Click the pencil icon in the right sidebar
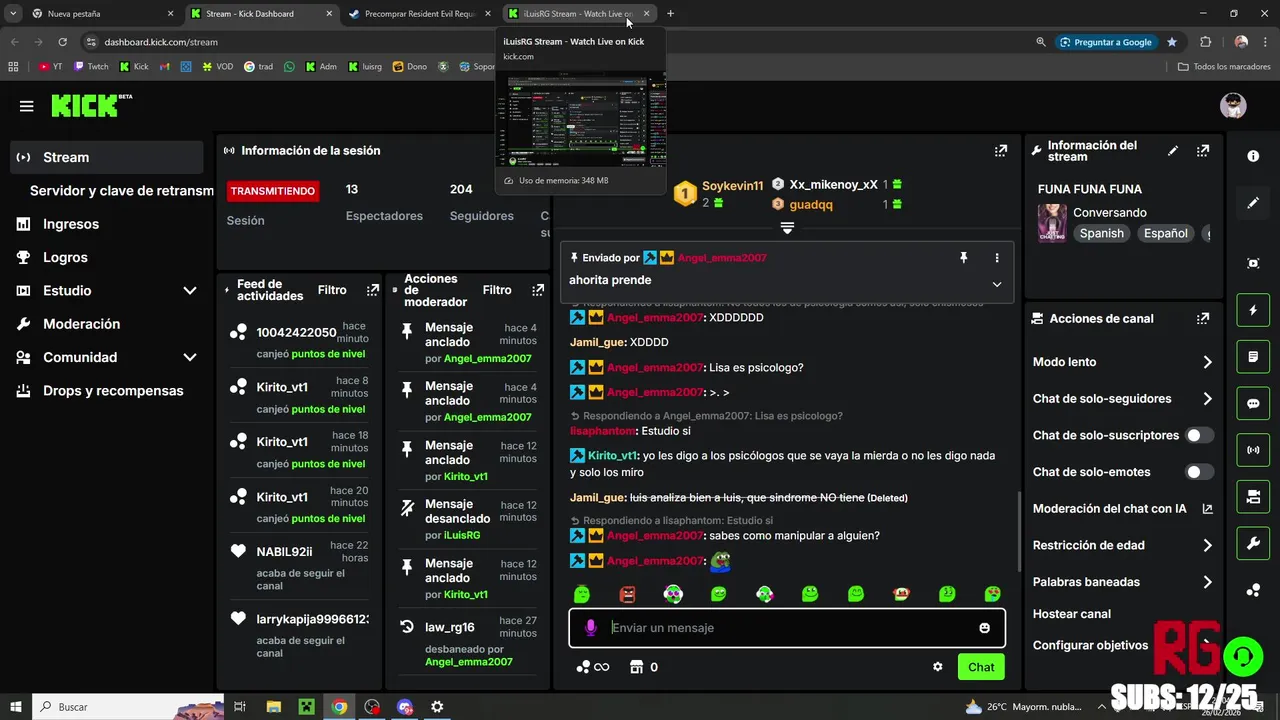Viewport: 1280px width, 720px height. coord(1253,203)
